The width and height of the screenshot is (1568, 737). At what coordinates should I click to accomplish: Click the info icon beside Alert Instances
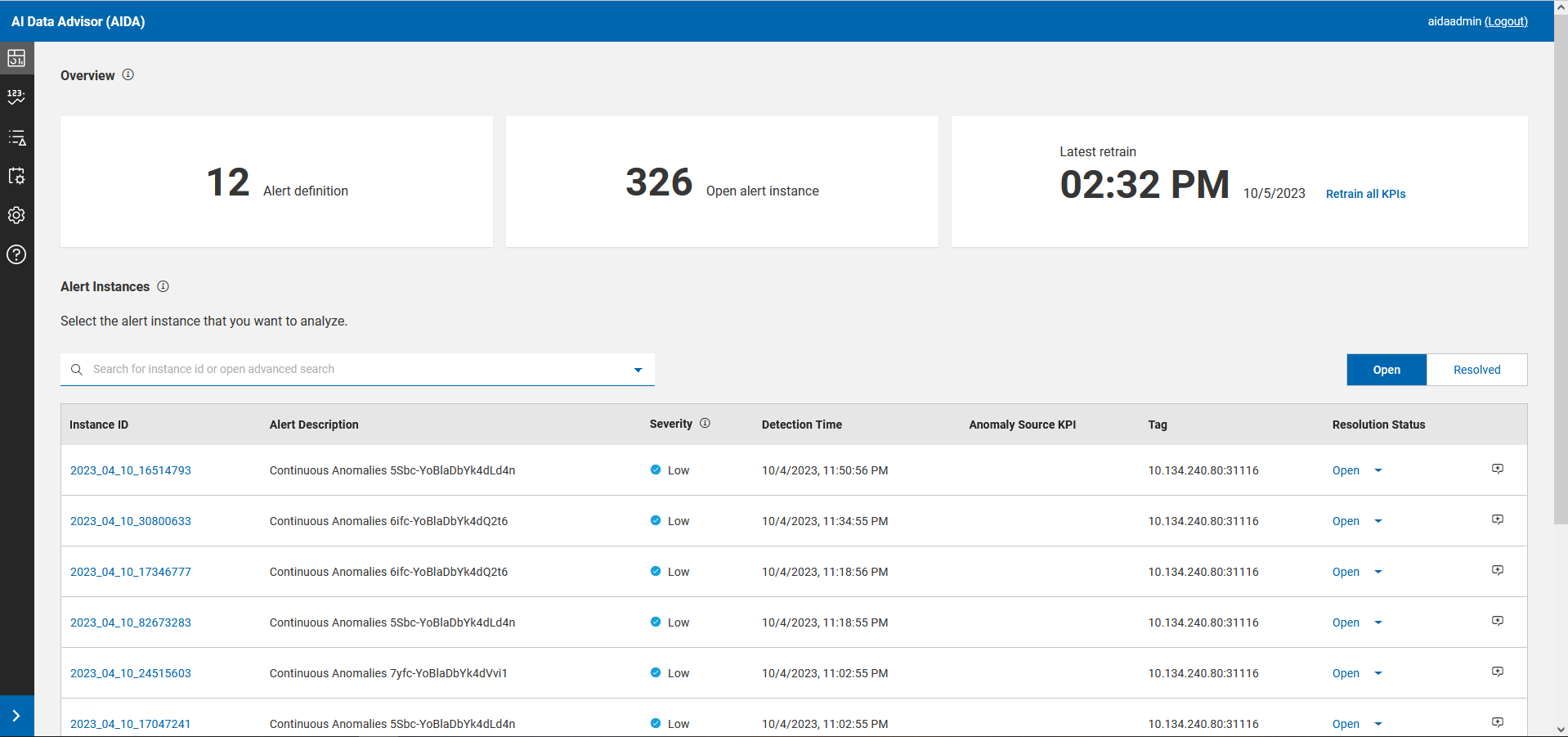pos(163,286)
